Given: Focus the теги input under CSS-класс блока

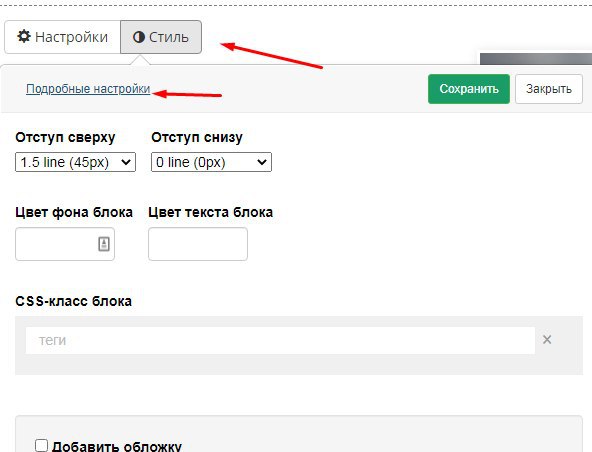Looking at the screenshot, I should tap(280, 341).
